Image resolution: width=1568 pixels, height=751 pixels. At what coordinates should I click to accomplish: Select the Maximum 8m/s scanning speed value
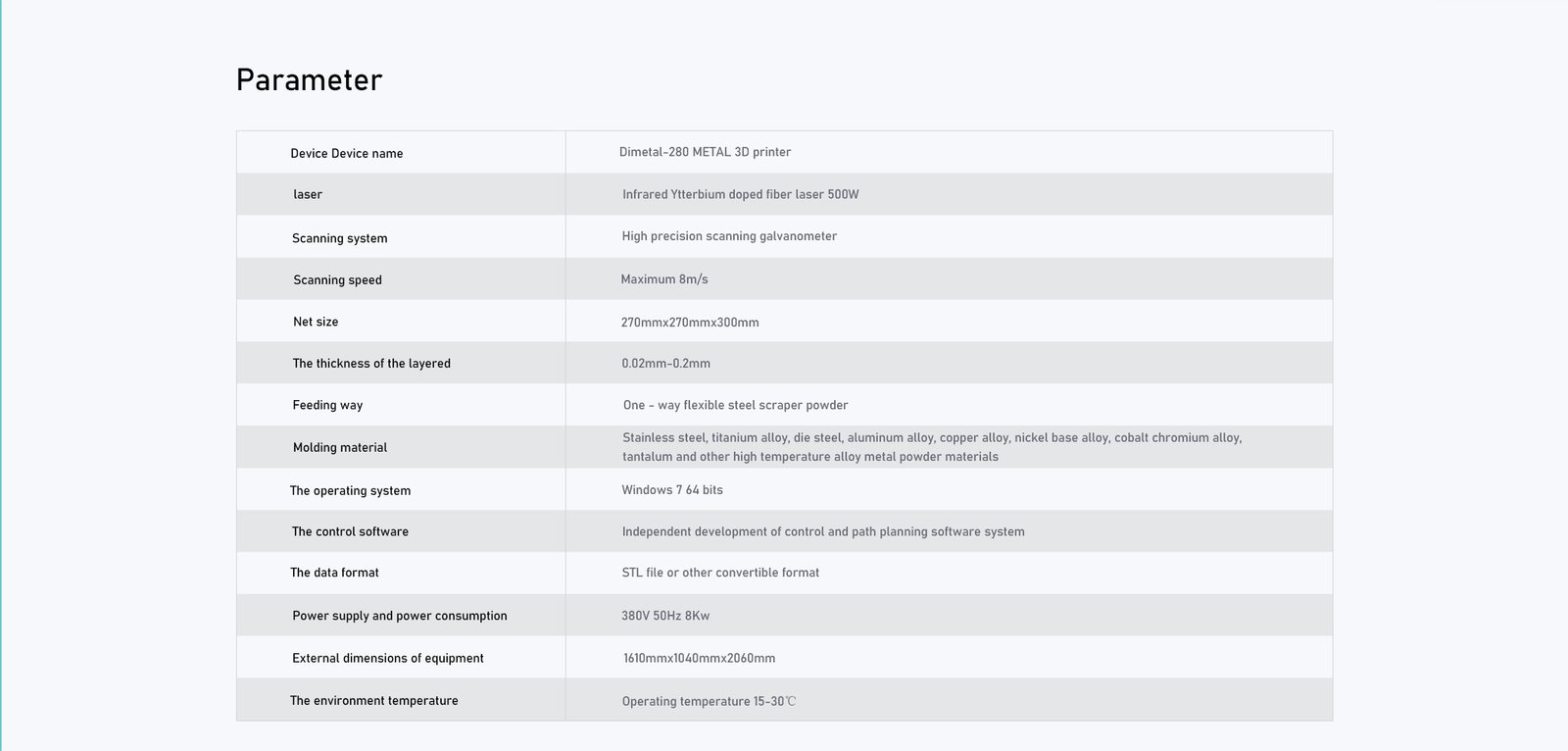click(663, 279)
